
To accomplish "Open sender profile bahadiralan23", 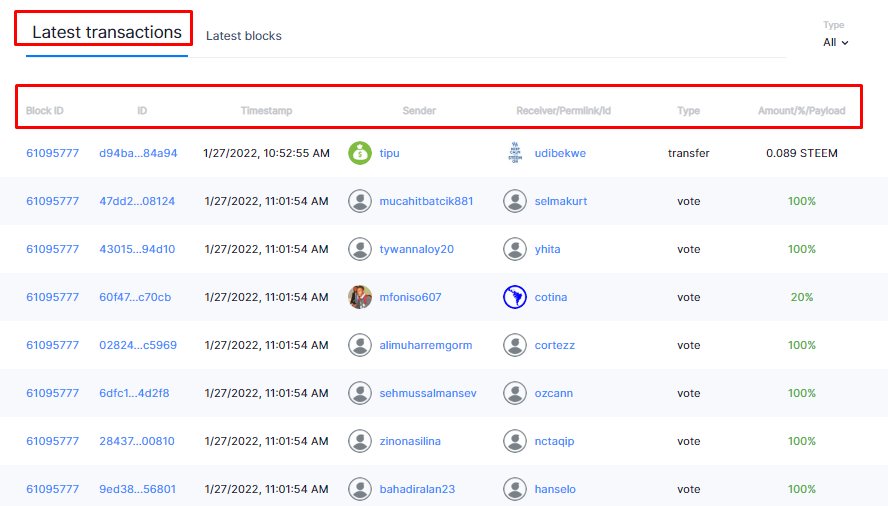I will [x=417, y=489].
